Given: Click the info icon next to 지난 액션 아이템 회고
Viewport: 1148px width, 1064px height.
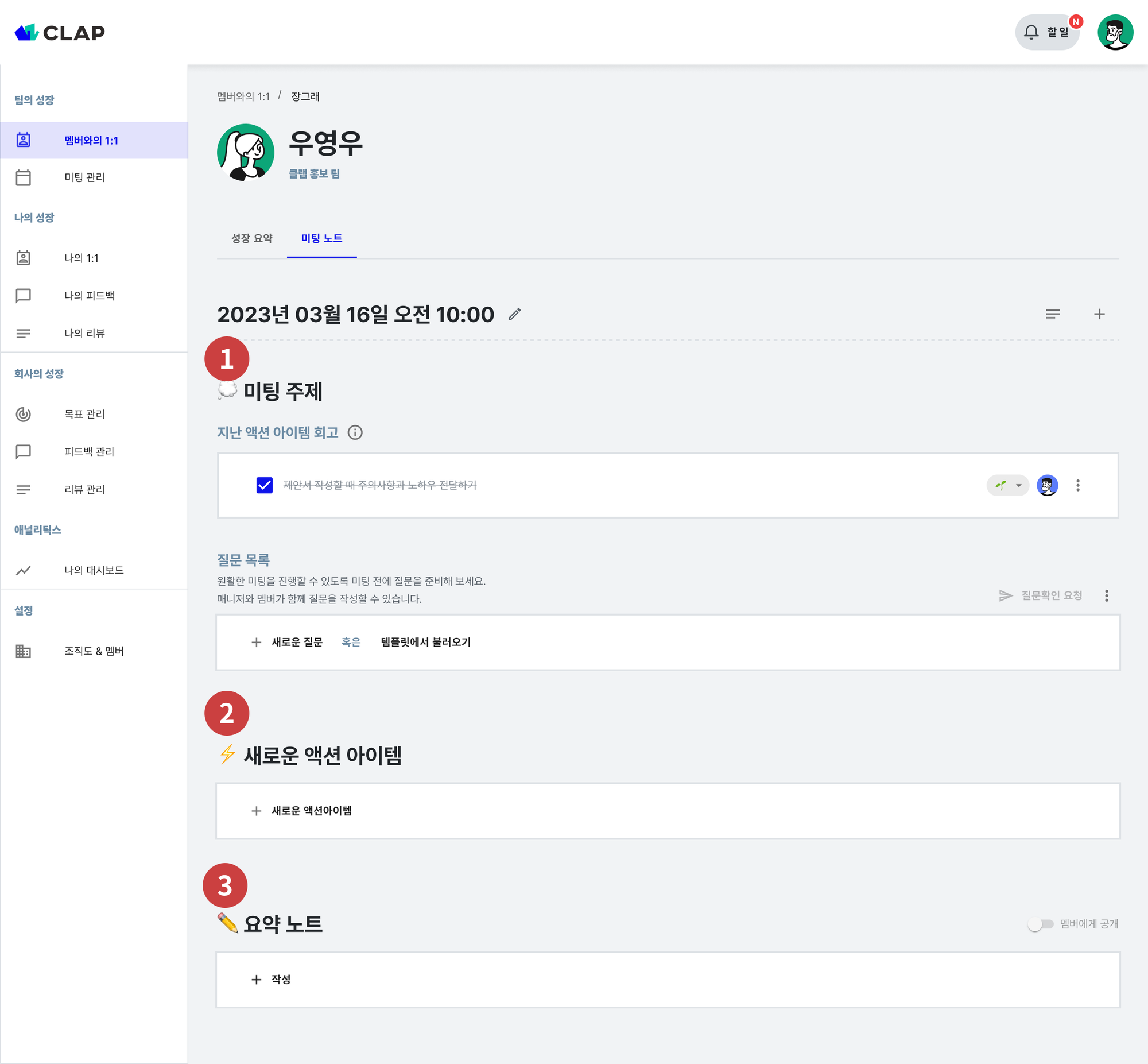Looking at the screenshot, I should click(356, 432).
